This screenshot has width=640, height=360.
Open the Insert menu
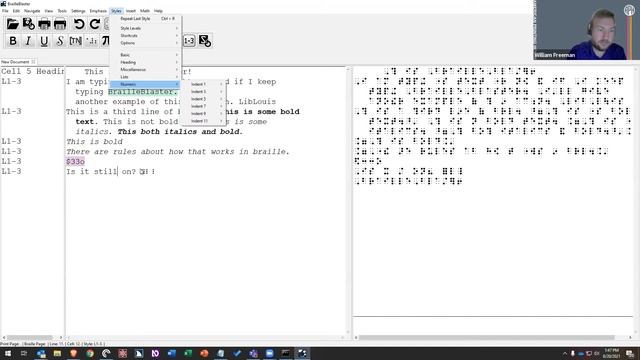tap(131, 11)
